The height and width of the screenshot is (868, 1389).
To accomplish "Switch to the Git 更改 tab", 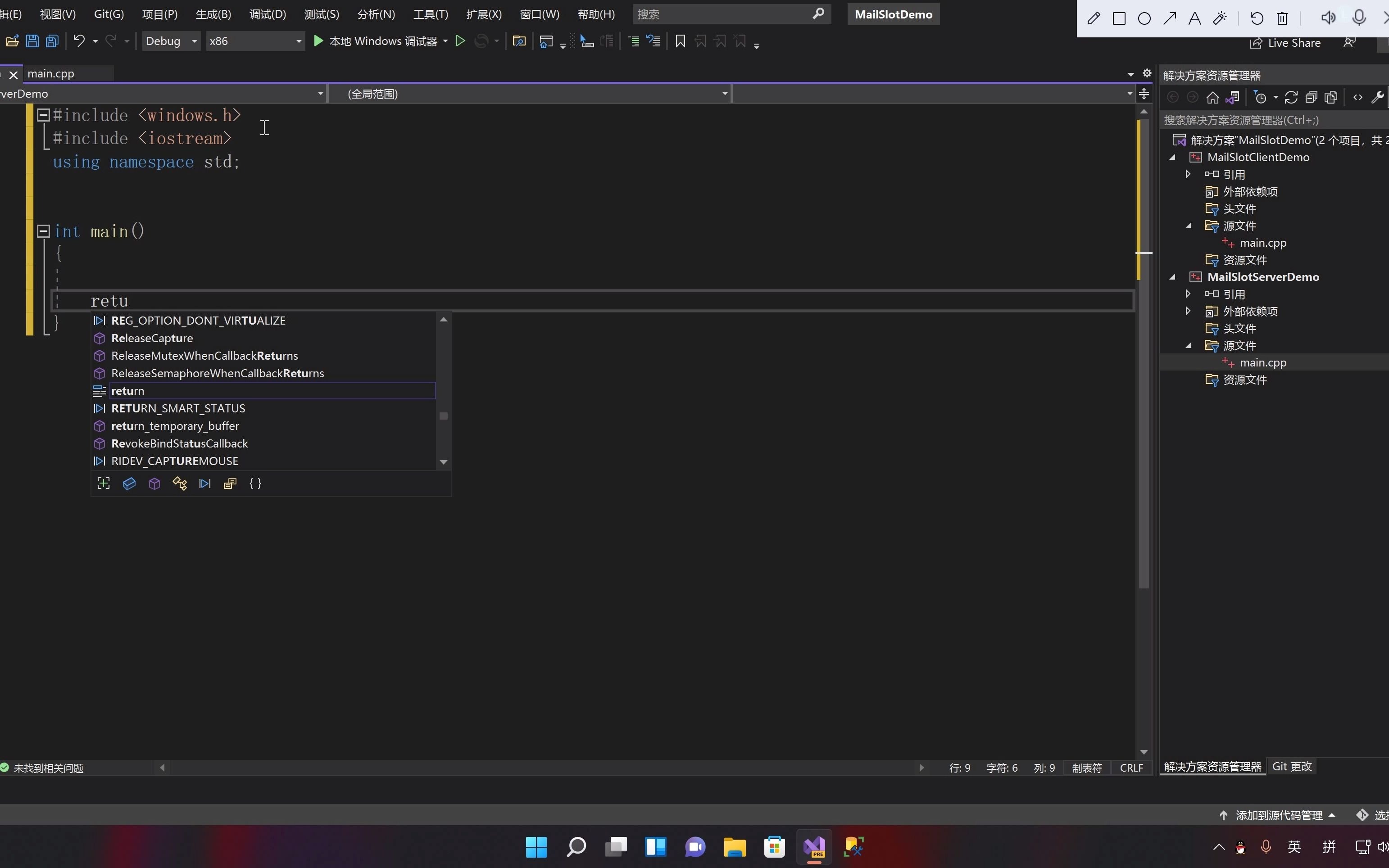I will 1292,766.
